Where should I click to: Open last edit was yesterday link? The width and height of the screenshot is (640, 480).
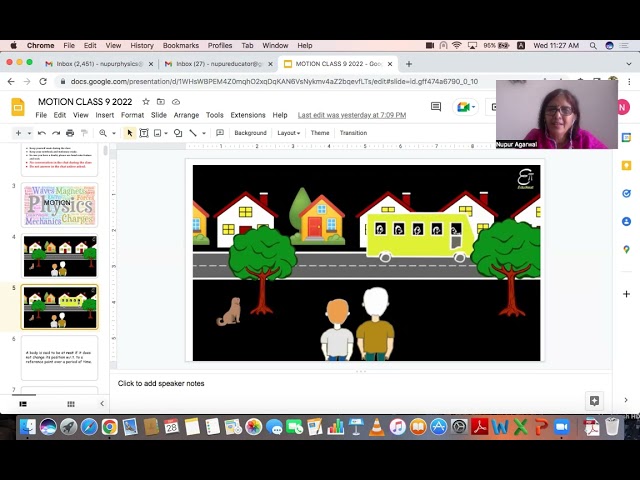click(x=352, y=116)
